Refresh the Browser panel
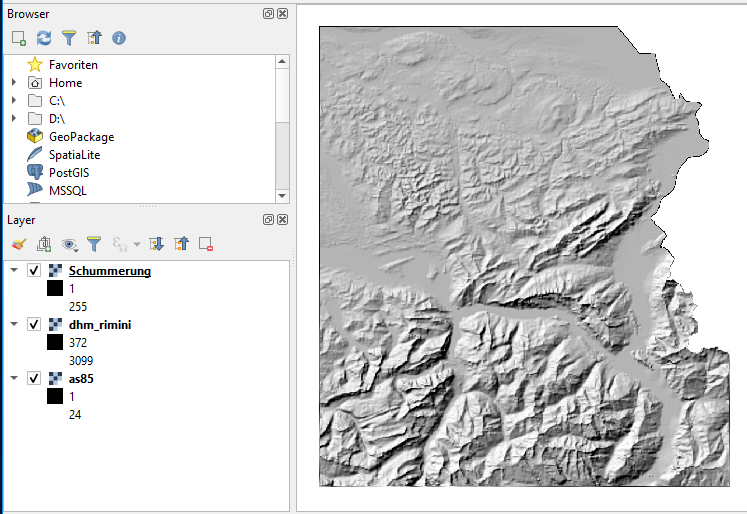747x514 pixels. (43, 38)
